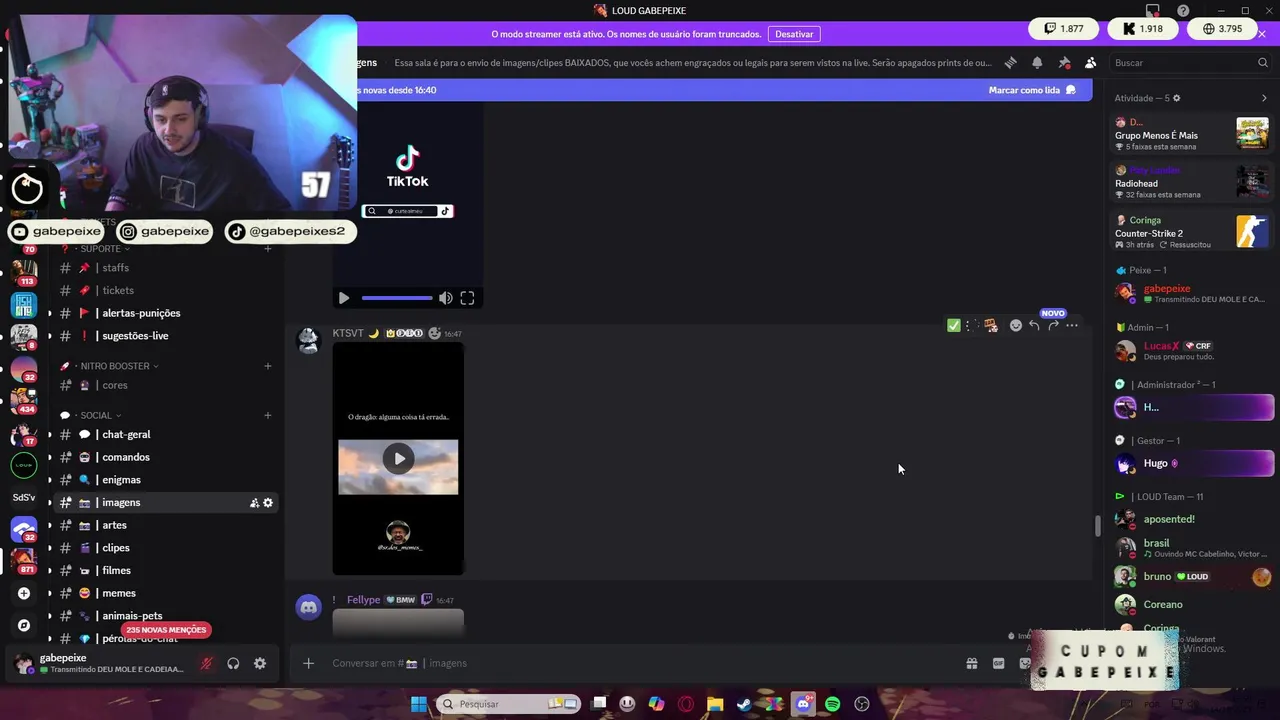Open Atividade settings gear
Viewport: 1280px width, 720px height.
pyautogui.click(x=1176, y=98)
